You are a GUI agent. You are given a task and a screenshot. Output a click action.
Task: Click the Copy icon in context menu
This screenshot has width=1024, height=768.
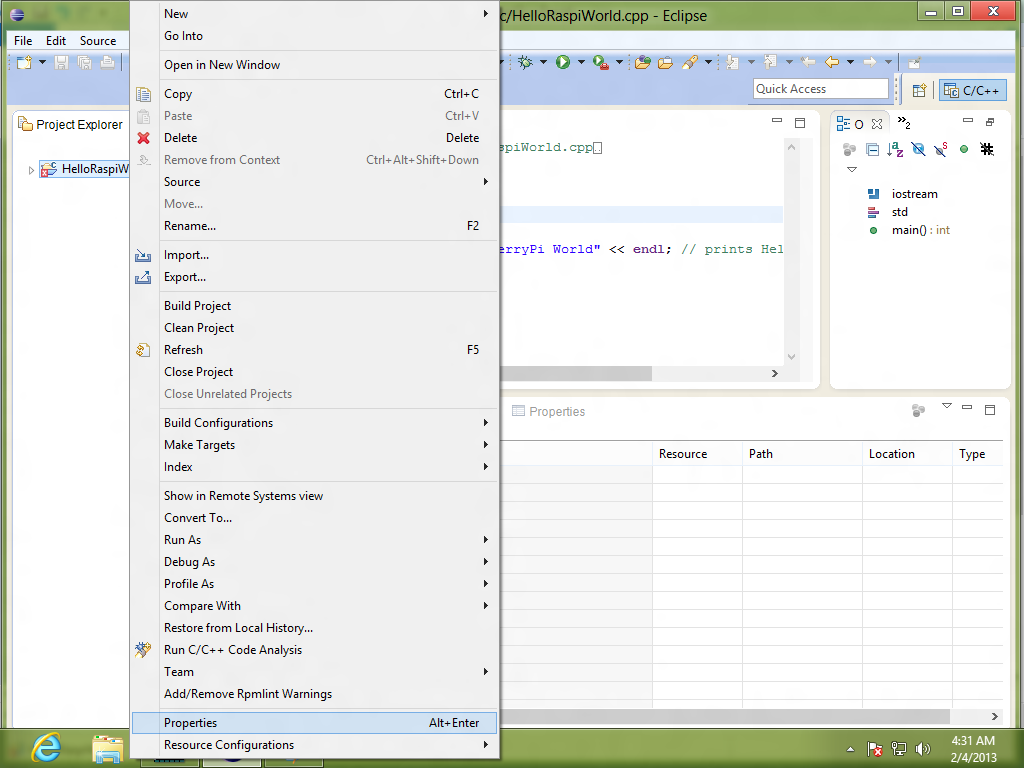click(x=144, y=94)
